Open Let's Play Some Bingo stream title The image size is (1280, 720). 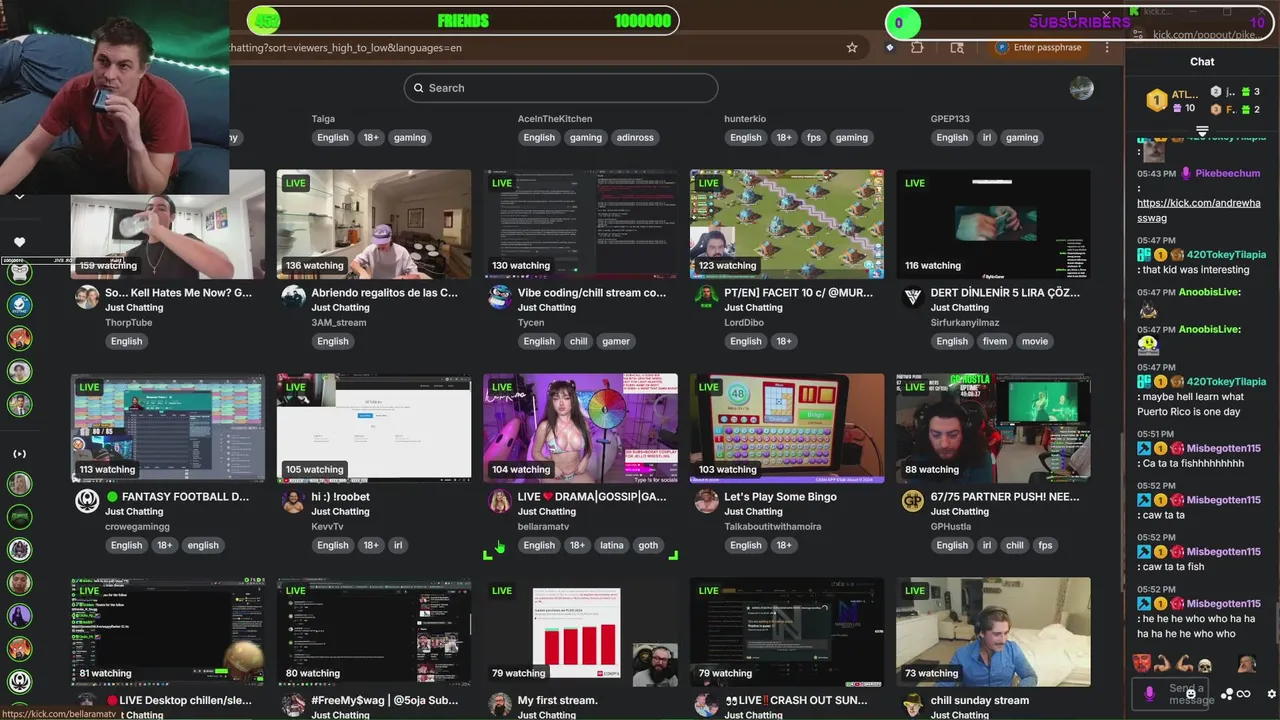[780, 497]
